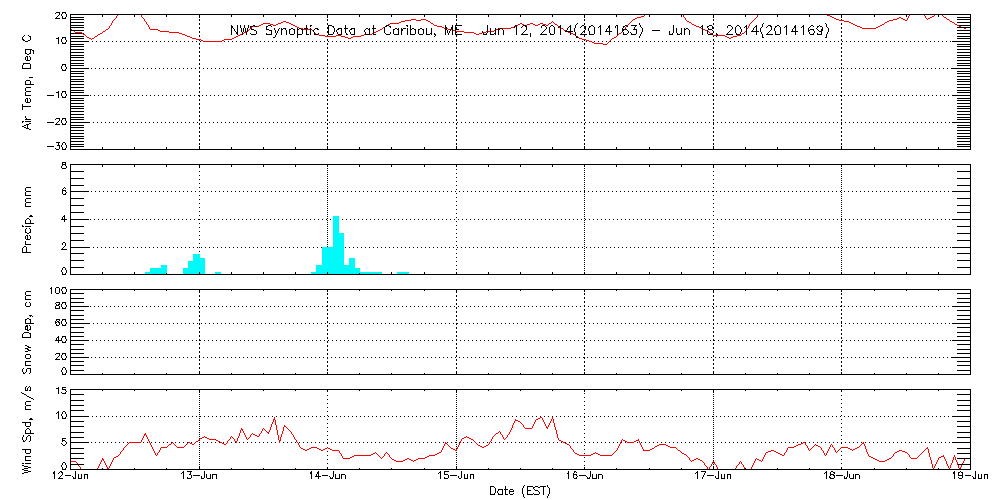The image size is (1000, 500).
Task: Click the 8 tick on the precipitation axis
Action: (62, 166)
